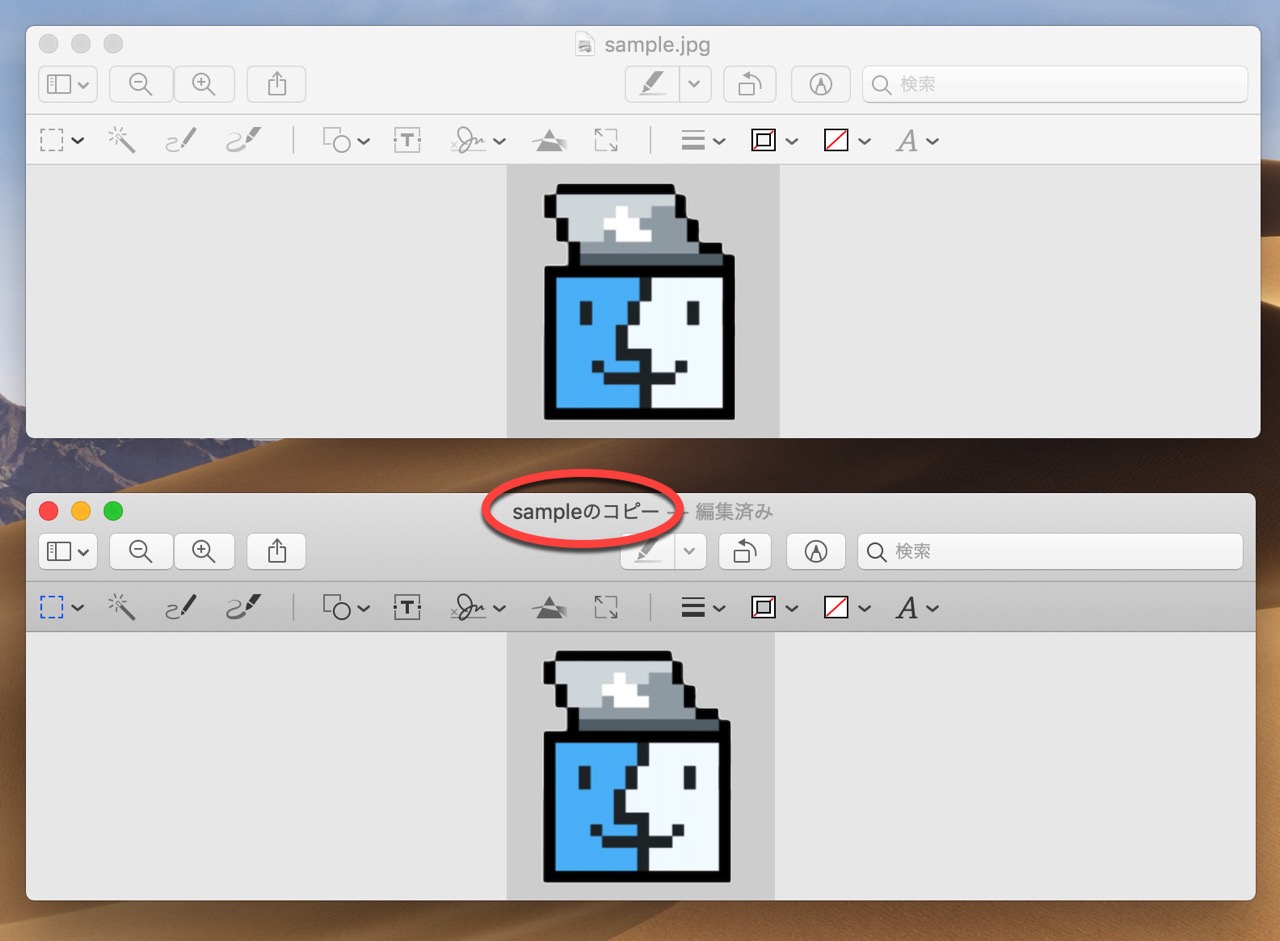Click the 編集済み status in the title bar
Screen dimensions: 1280x941
(x=734, y=512)
